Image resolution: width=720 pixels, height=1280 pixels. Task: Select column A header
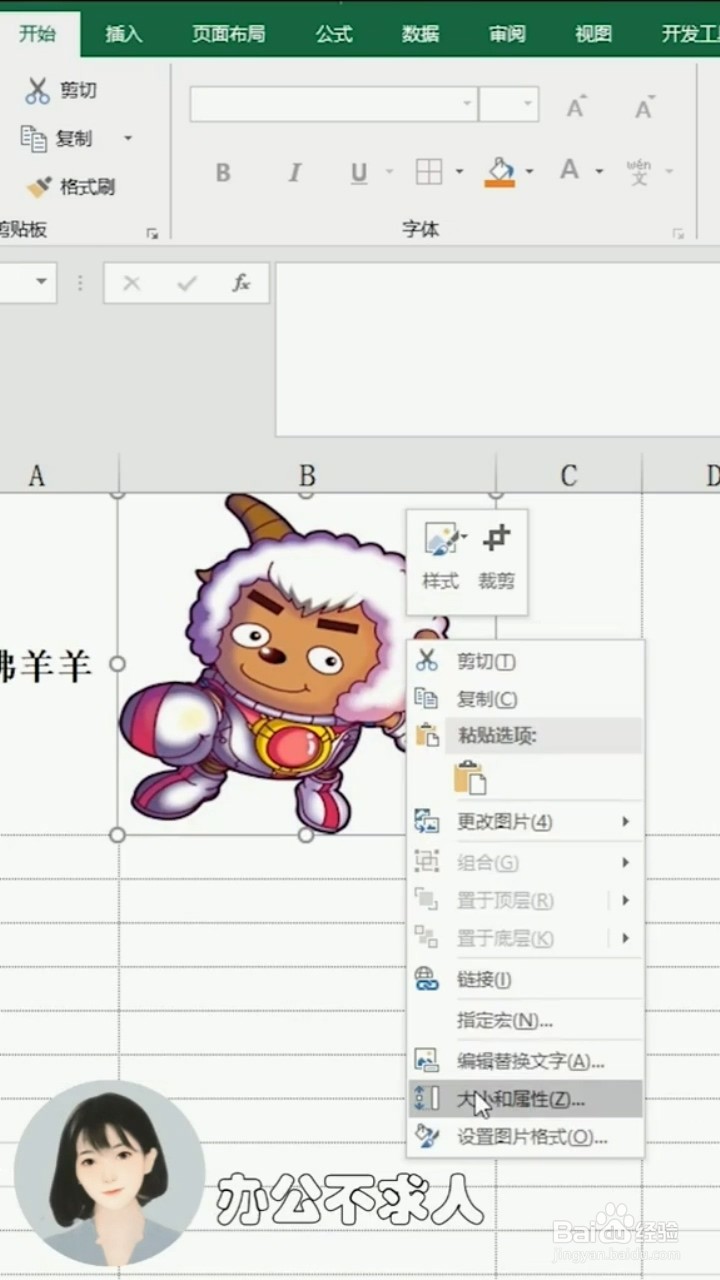[x=58, y=475]
